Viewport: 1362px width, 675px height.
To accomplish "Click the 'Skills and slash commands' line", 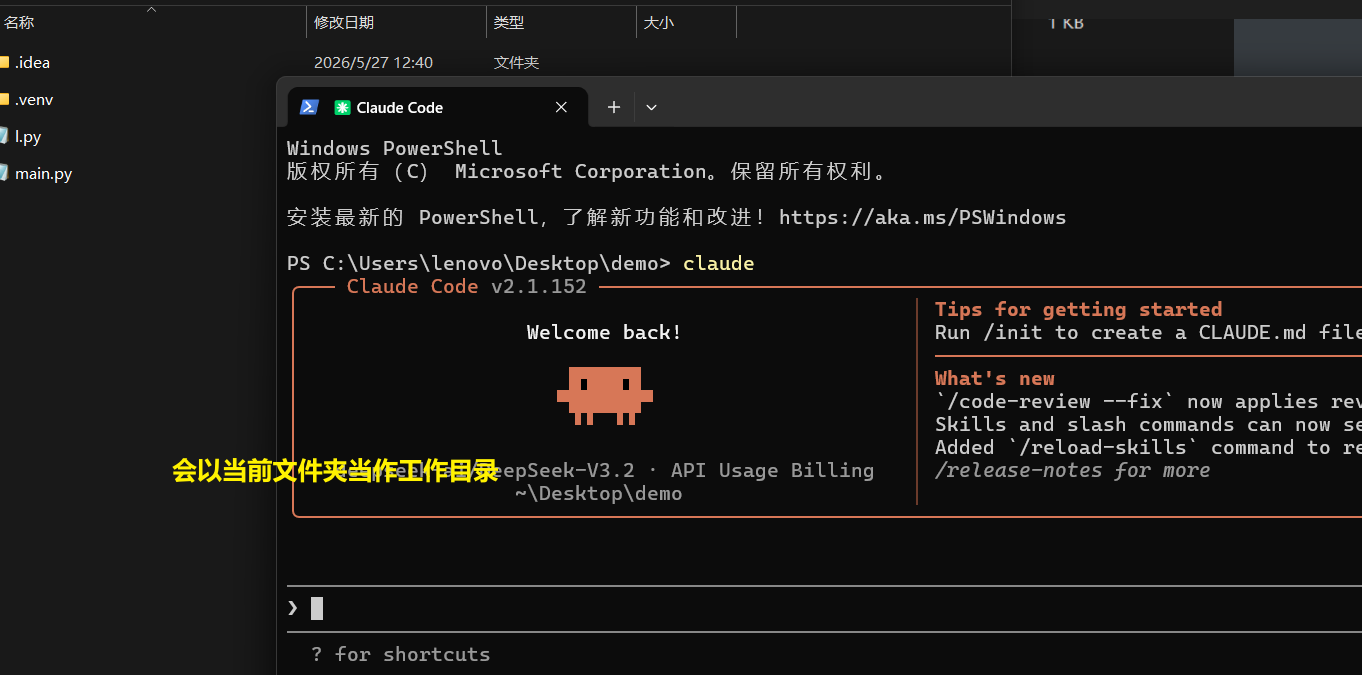I will tap(1148, 424).
